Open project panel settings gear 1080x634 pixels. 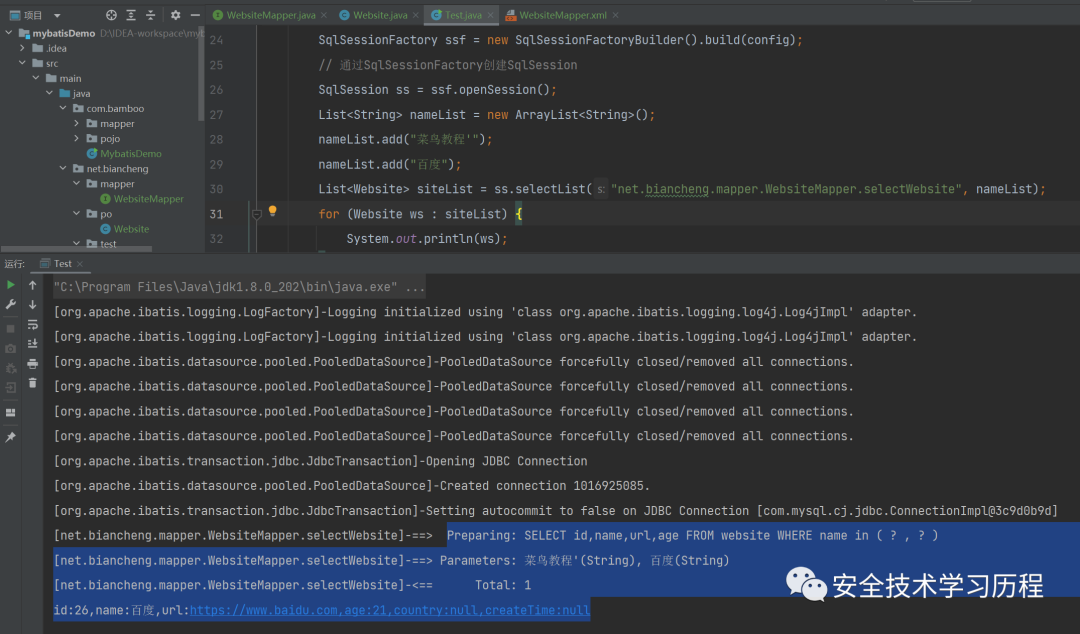point(176,14)
